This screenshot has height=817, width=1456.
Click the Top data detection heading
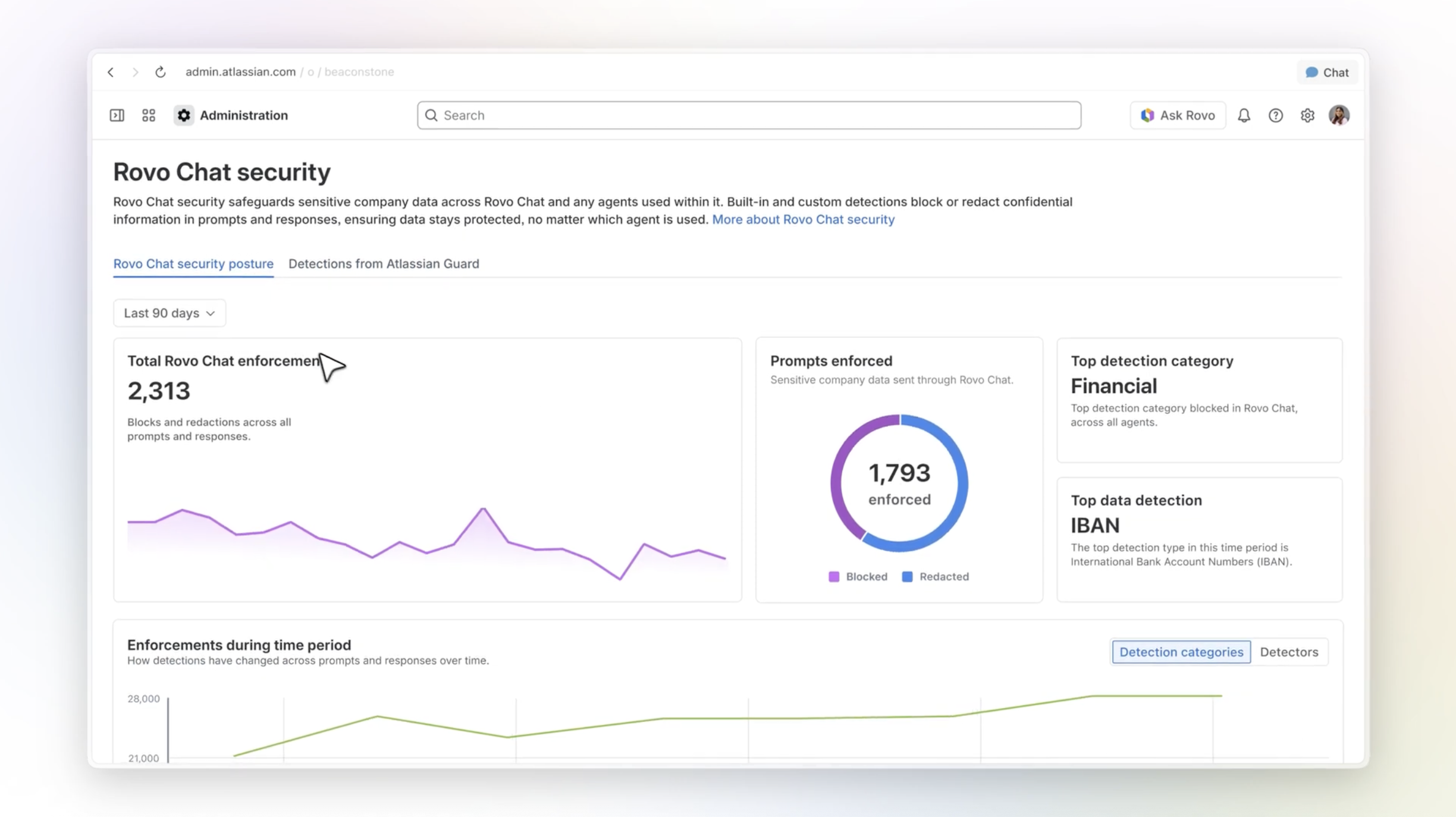(1136, 500)
